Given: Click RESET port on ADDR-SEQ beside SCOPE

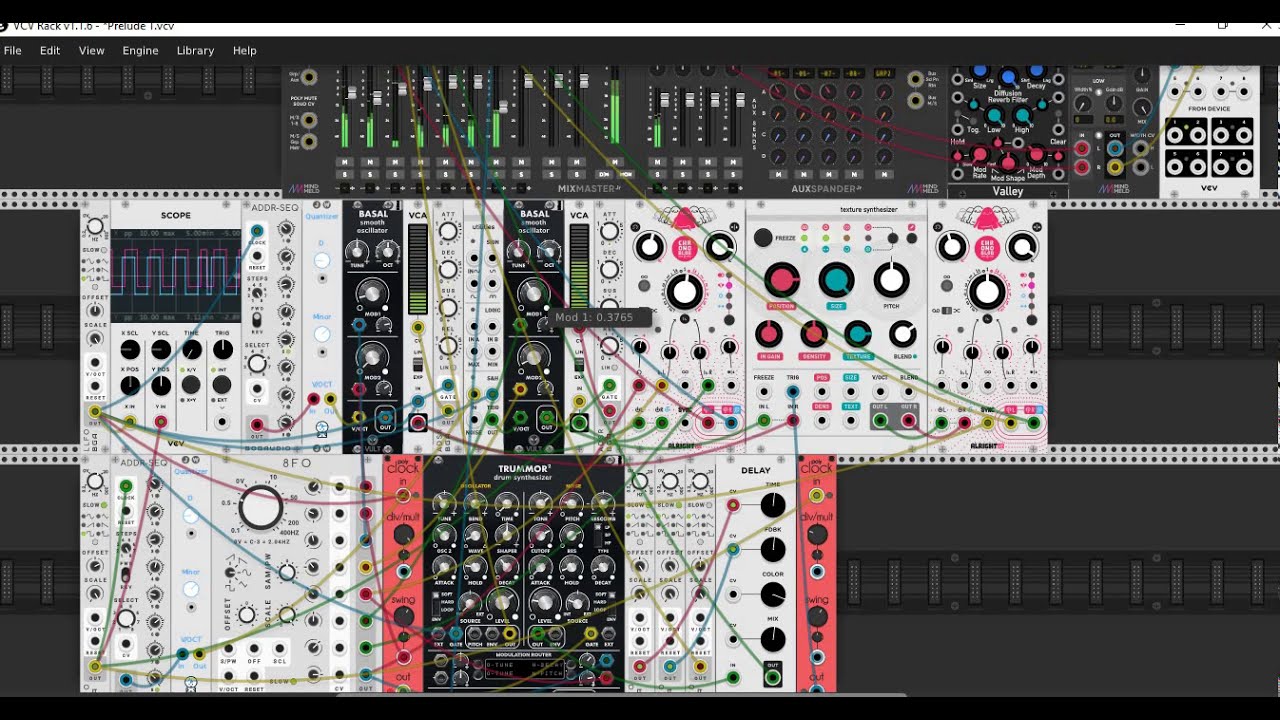Looking at the screenshot, I should pyautogui.click(x=257, y=256).
